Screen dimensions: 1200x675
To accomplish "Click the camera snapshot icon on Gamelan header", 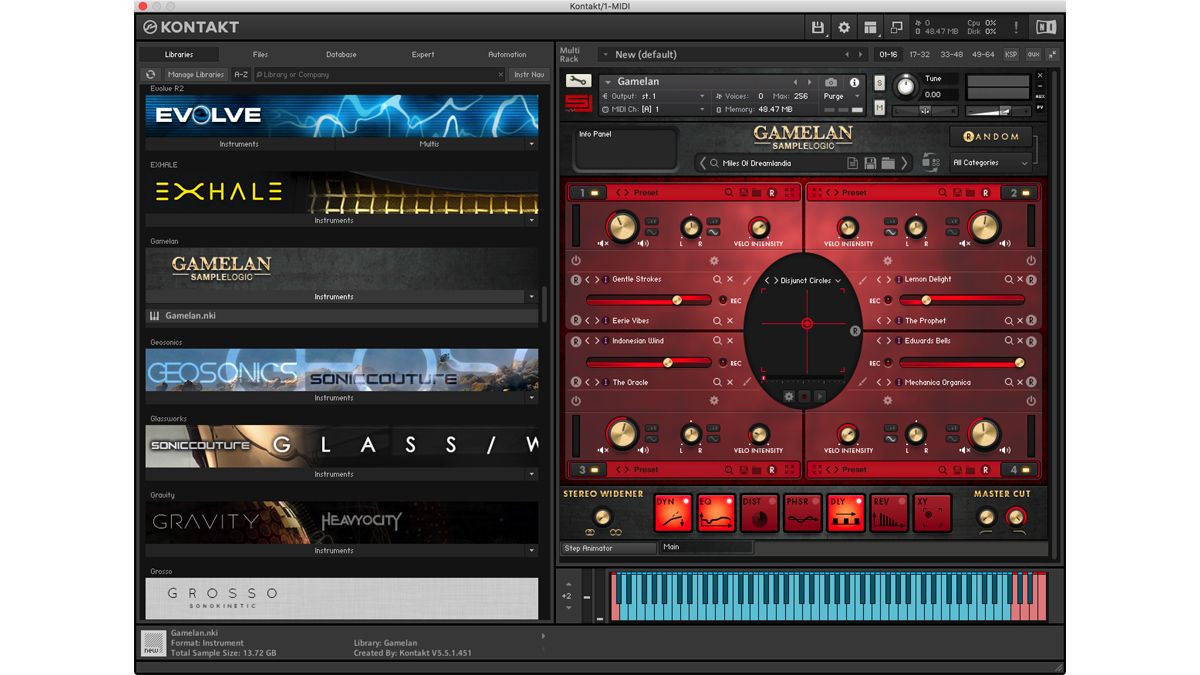I will [x=831, y=81].
